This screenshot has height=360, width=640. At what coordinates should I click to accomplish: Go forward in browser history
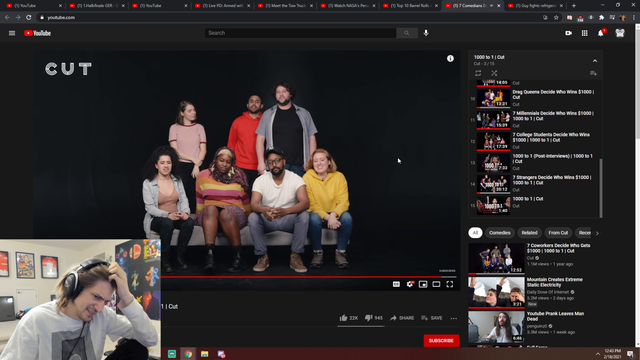coord(18,18)
